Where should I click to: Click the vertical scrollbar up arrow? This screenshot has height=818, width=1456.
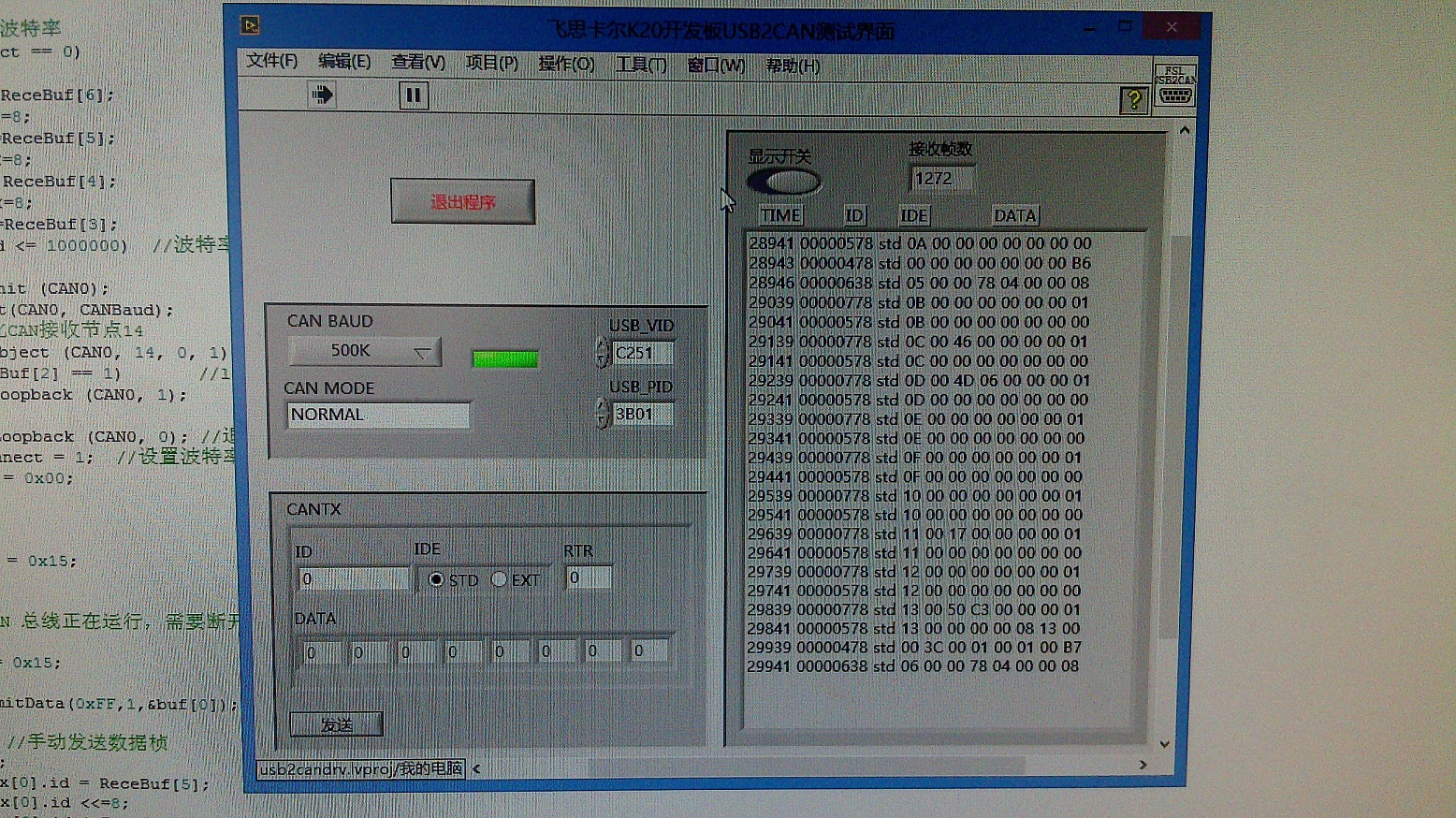[x=1185, y=130]
